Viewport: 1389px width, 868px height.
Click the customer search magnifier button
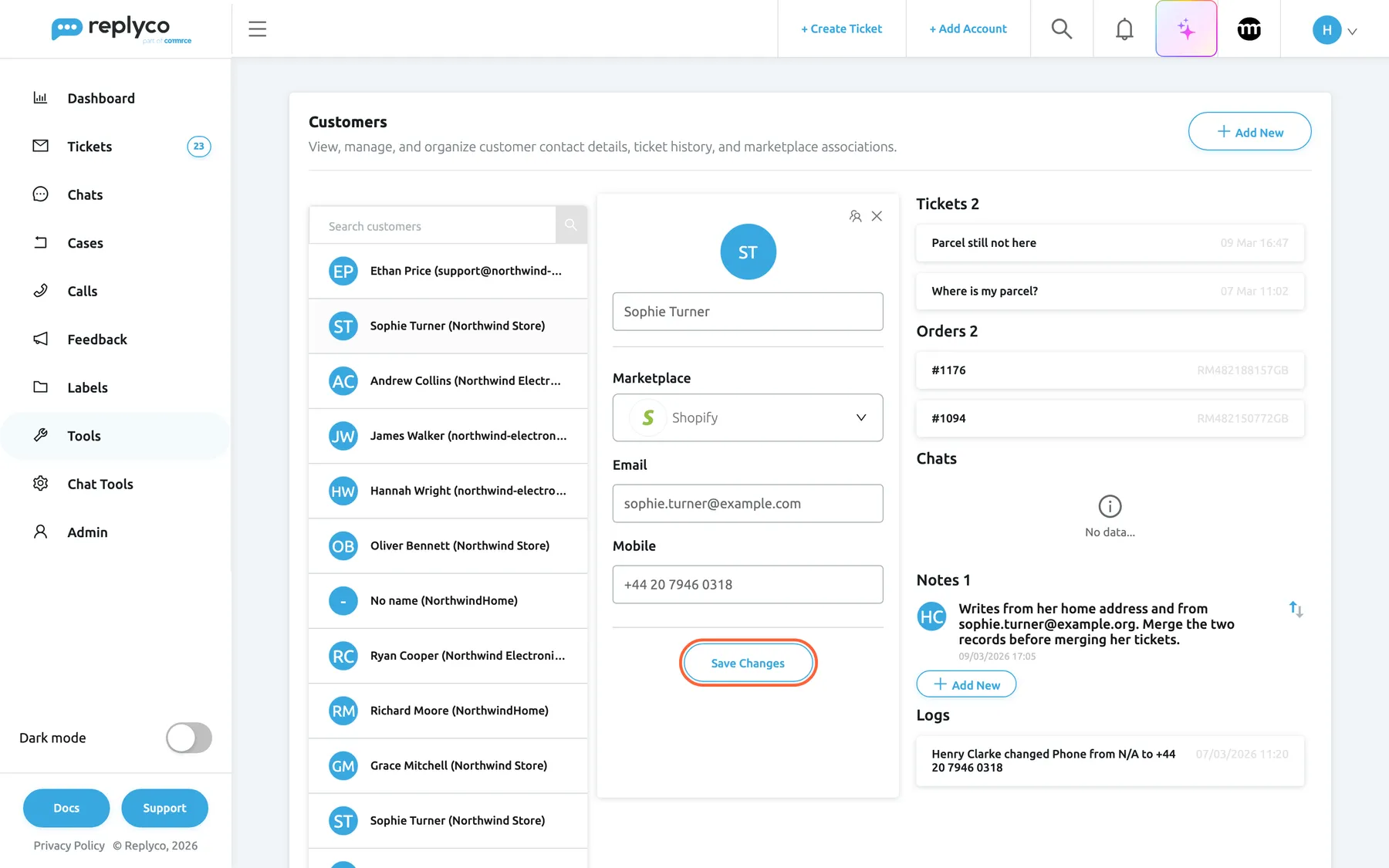click(571, 225)
